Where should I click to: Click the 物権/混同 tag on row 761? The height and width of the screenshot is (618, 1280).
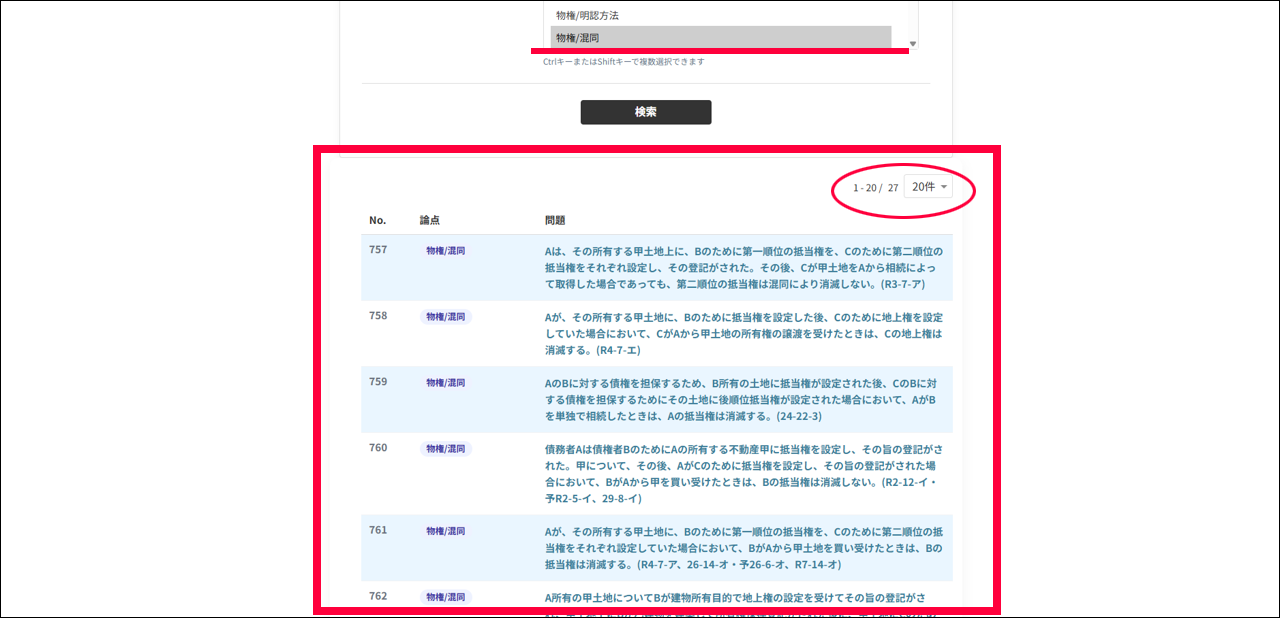(x=445, y=531)
